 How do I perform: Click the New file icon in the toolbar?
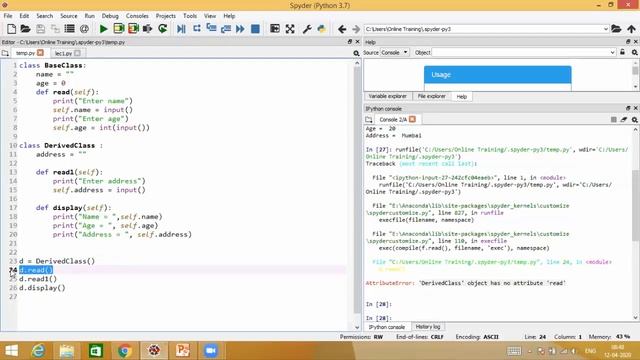(x=11, y=29)
